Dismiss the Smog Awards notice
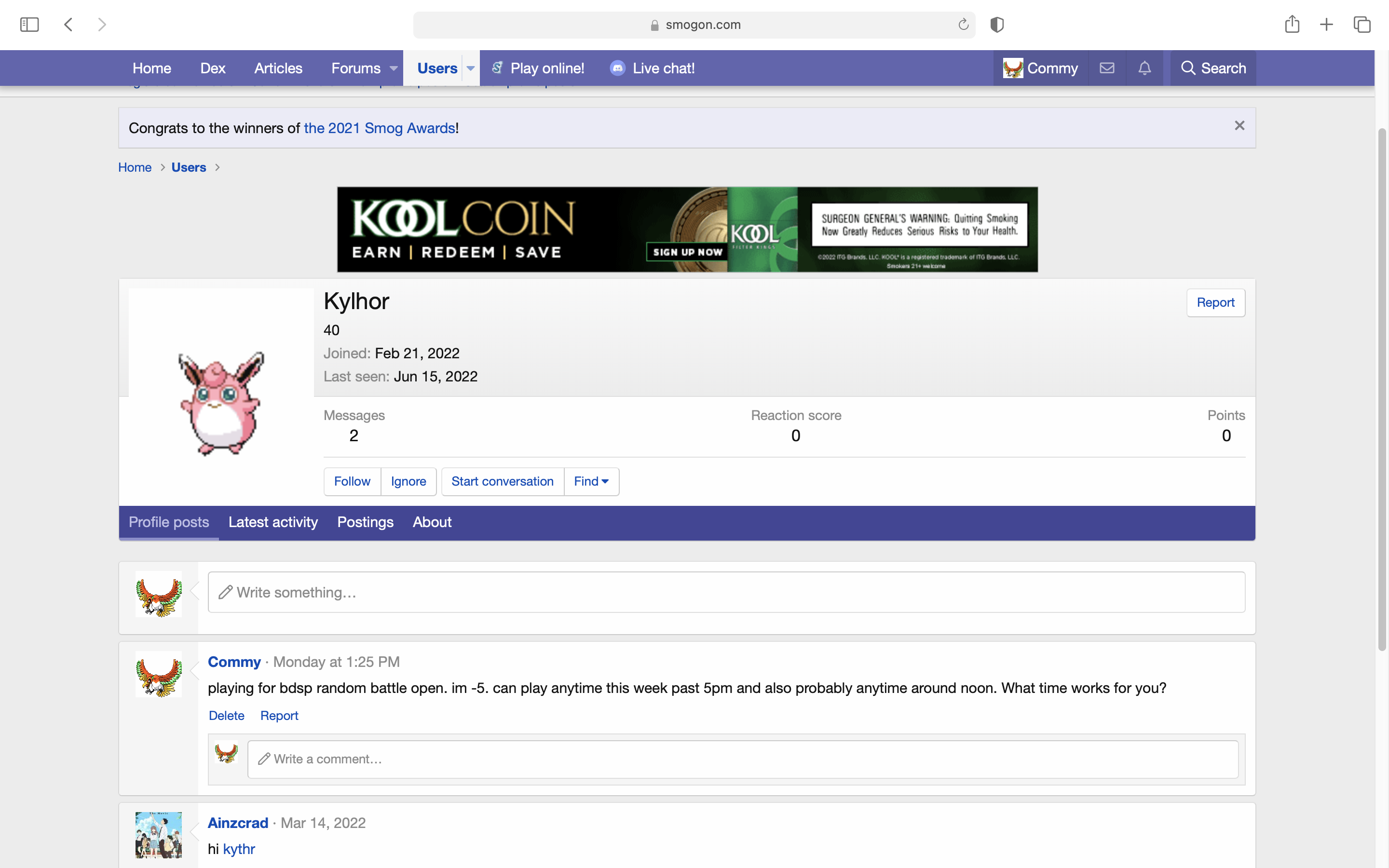This screenshot has height=868, width=1389. (1239, 126)
